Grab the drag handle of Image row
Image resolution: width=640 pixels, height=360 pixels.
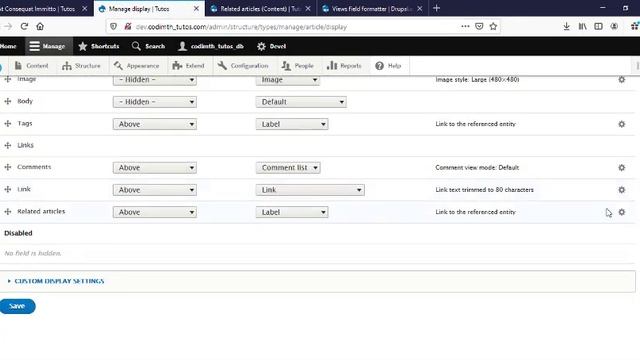8,79
